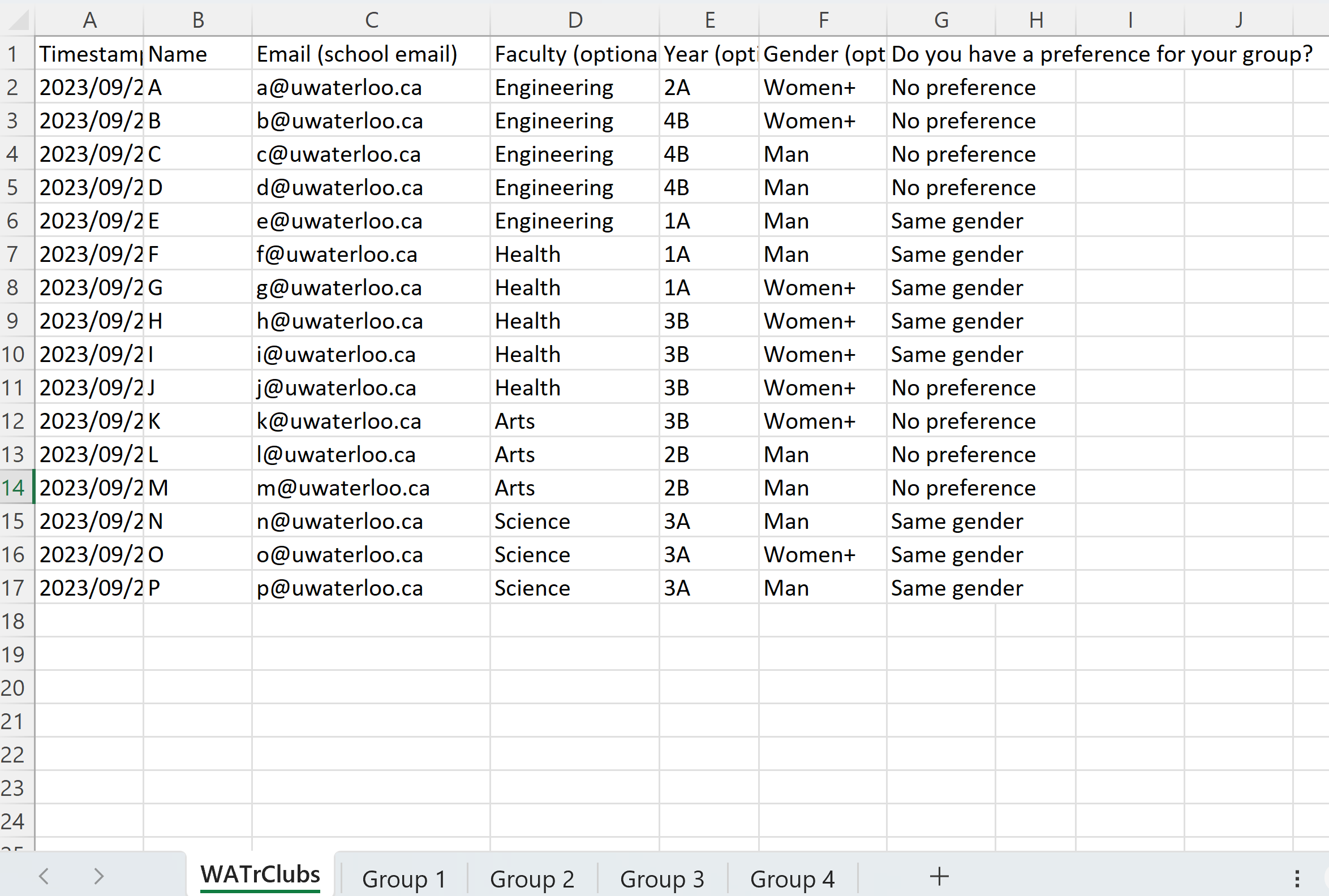The height and width of the screenshot is (896, 1329).
Task: Click the add new sheet plus icon
Action: point(939,877)
